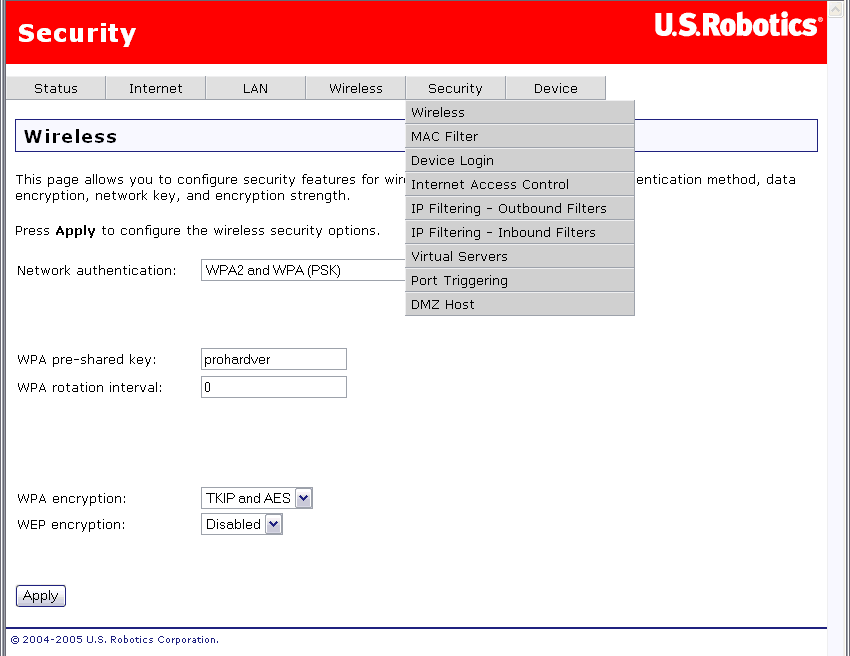Open the Status tab
The image size is (850, 656).
click(56, 88)
